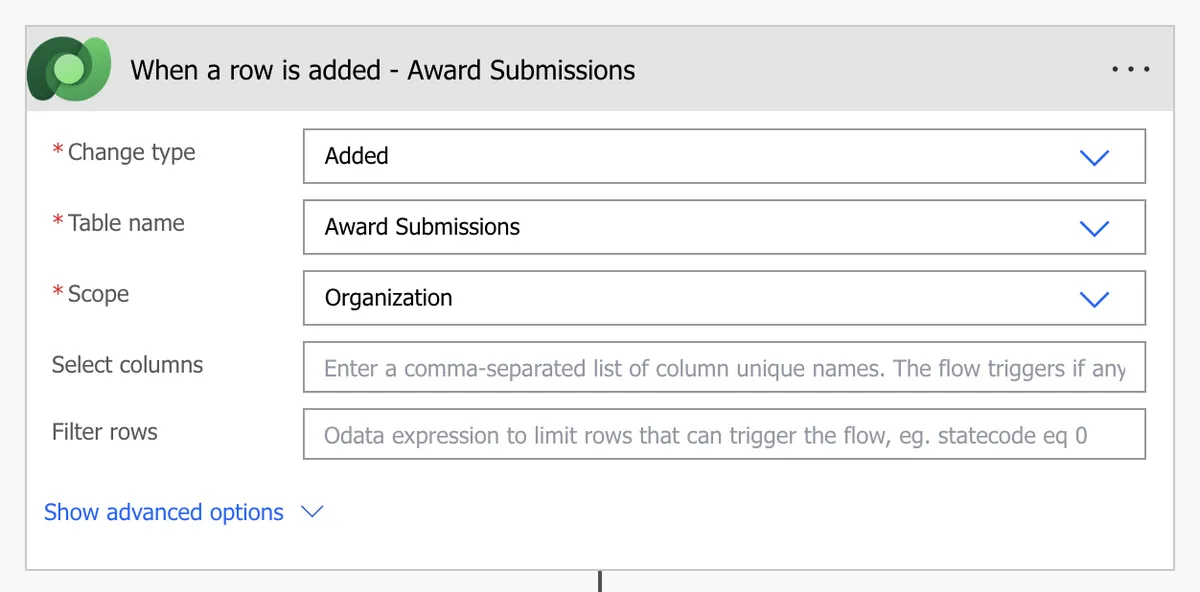This screenshot has height=592, width=1200.
Task: Click the chevron arrow in Change type field
Action: tap(1095, 157)
